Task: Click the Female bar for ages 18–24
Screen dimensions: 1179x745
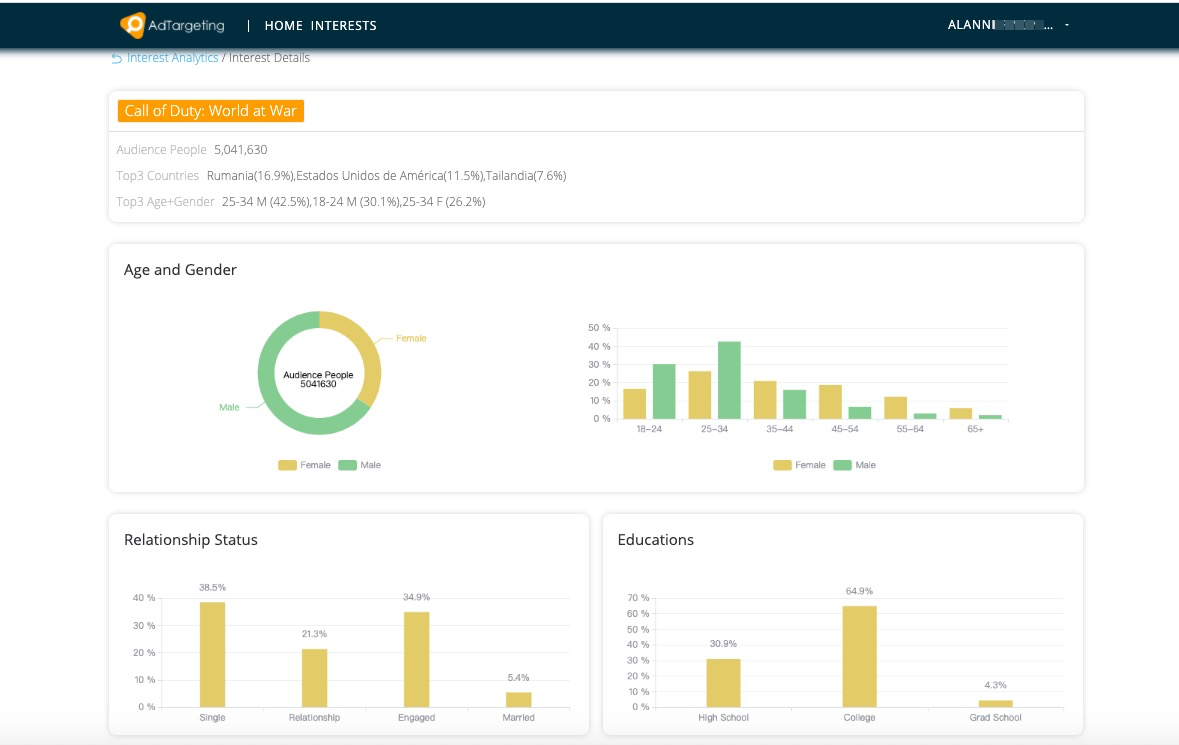Action: [635, 404]
